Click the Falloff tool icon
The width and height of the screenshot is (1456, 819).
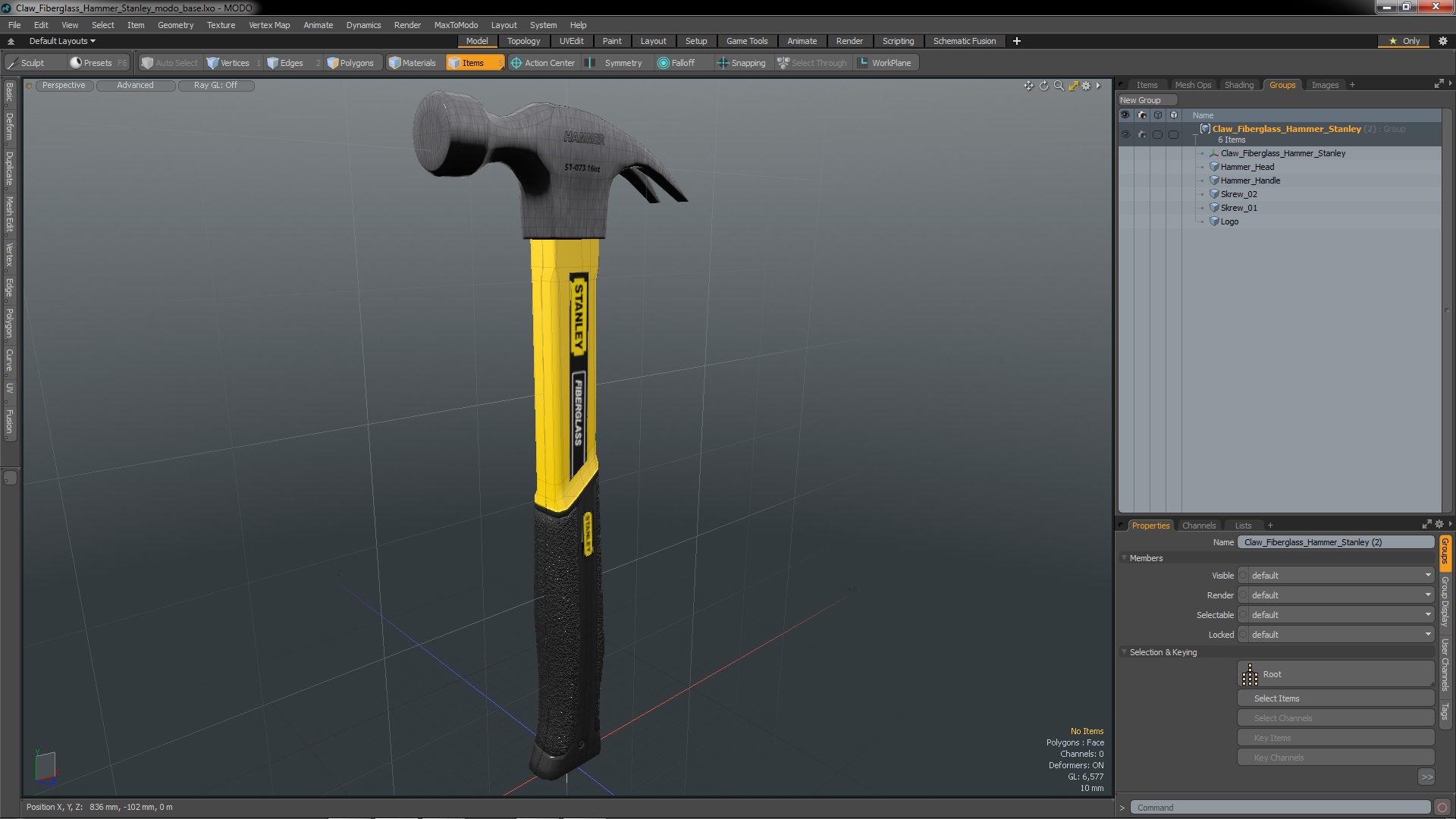click(x=664, y=63)
